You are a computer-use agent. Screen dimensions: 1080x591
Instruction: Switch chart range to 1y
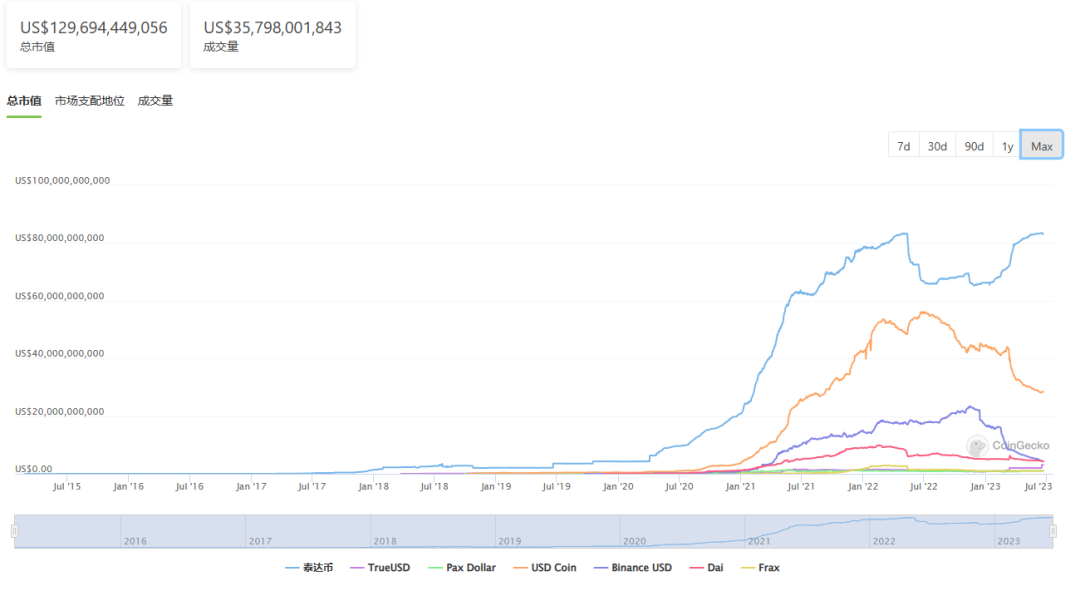point(1007,146)
